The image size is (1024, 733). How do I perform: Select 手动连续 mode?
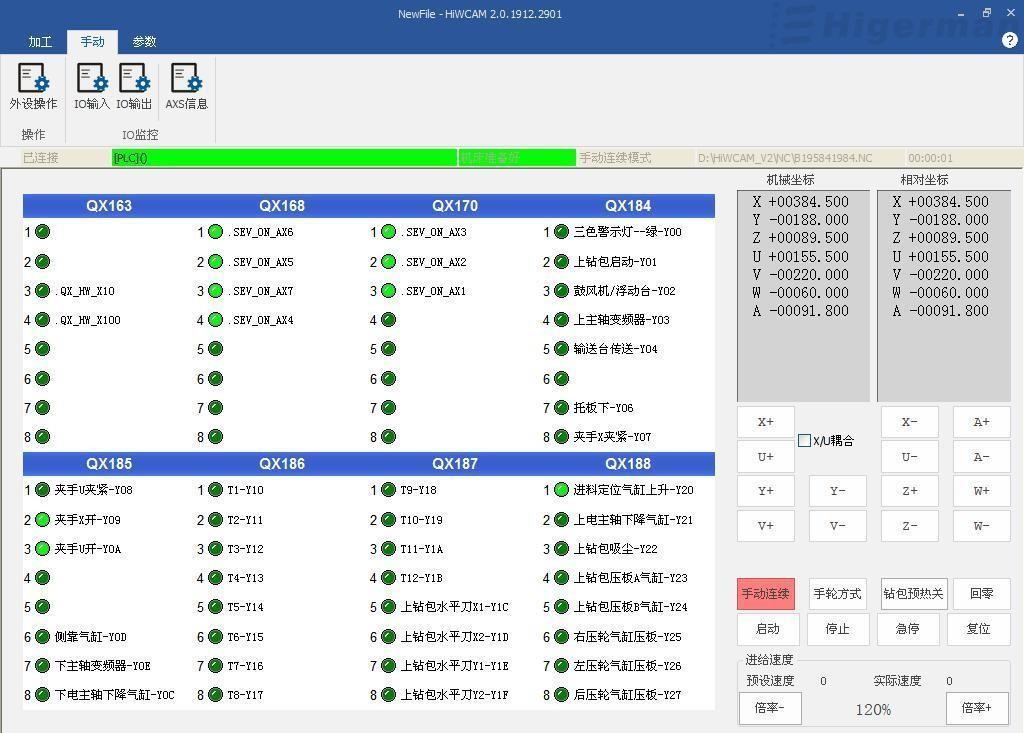pyautogui.click(x=765, y=594)
